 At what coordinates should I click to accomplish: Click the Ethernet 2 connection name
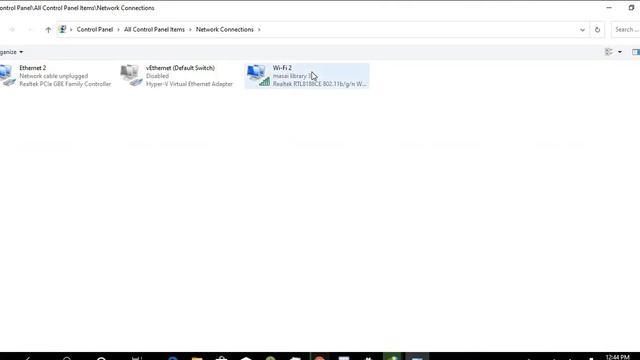click(x=33, y=68)
